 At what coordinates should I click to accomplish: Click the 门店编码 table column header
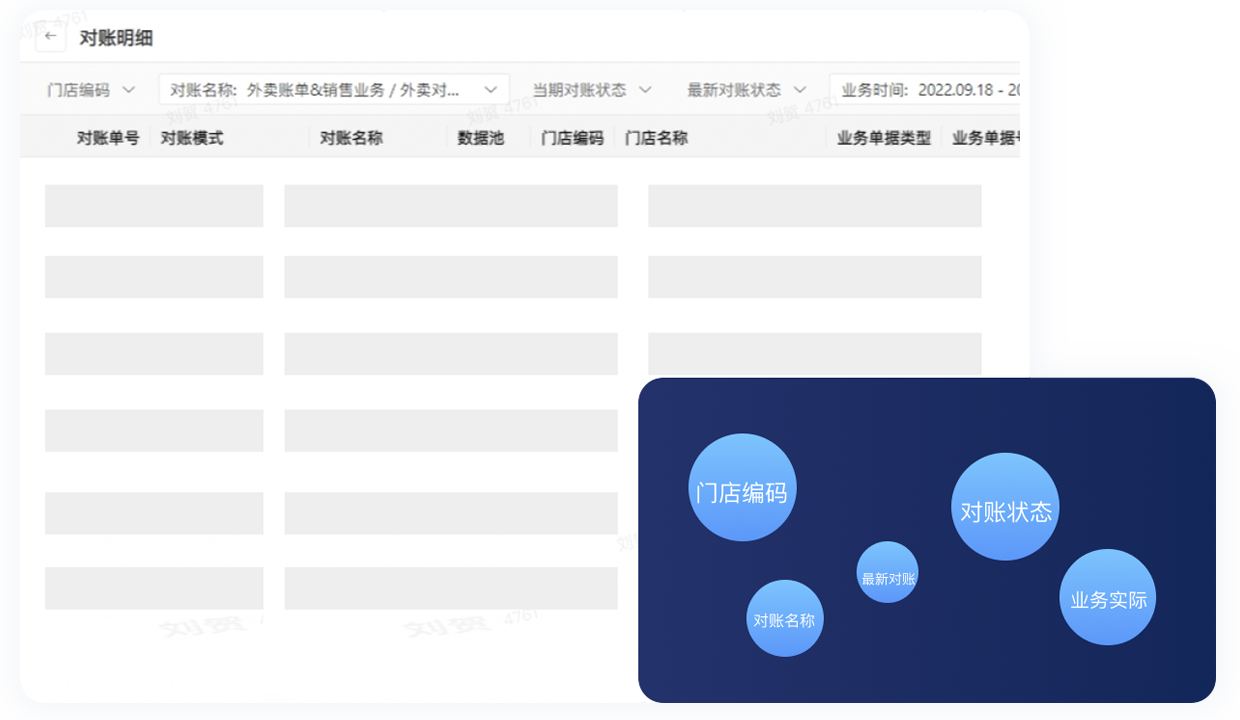(x=572, y=138)
